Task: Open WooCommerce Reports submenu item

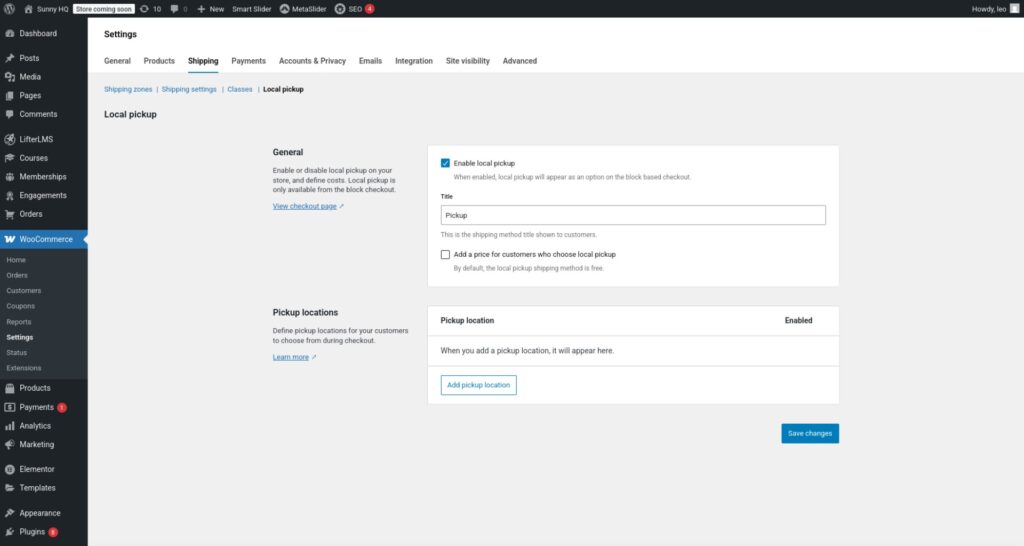Action: point(18,322)
